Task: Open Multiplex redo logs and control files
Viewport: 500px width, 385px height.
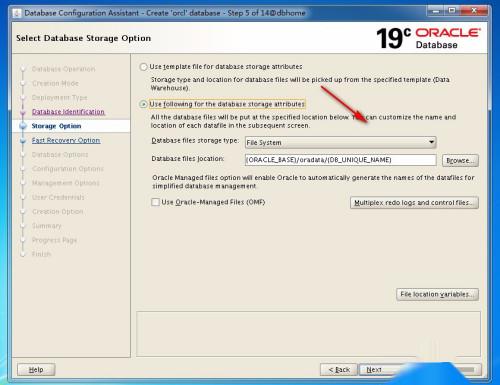Action: (414, 203)
